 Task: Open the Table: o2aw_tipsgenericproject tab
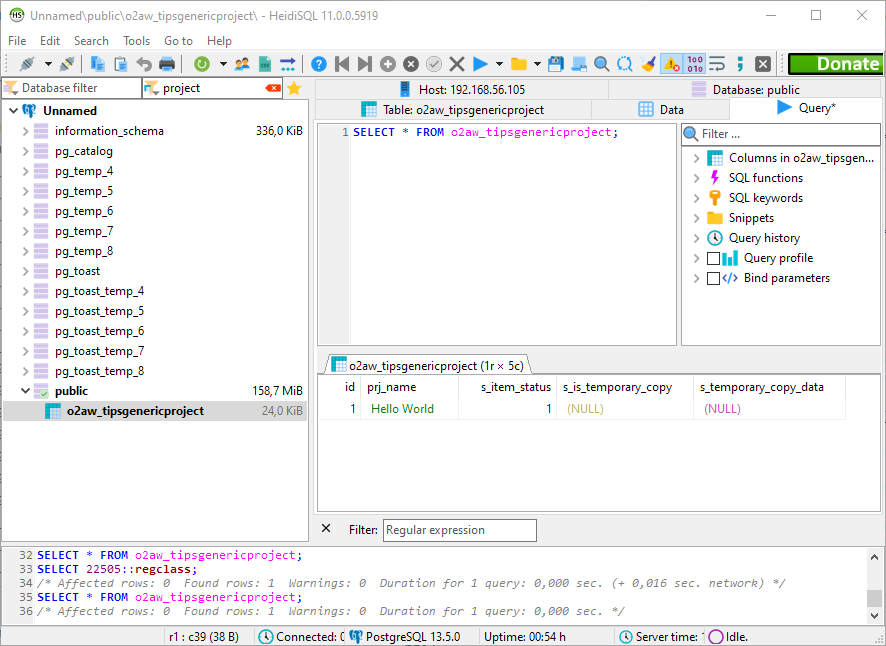(x=453, y=110)
